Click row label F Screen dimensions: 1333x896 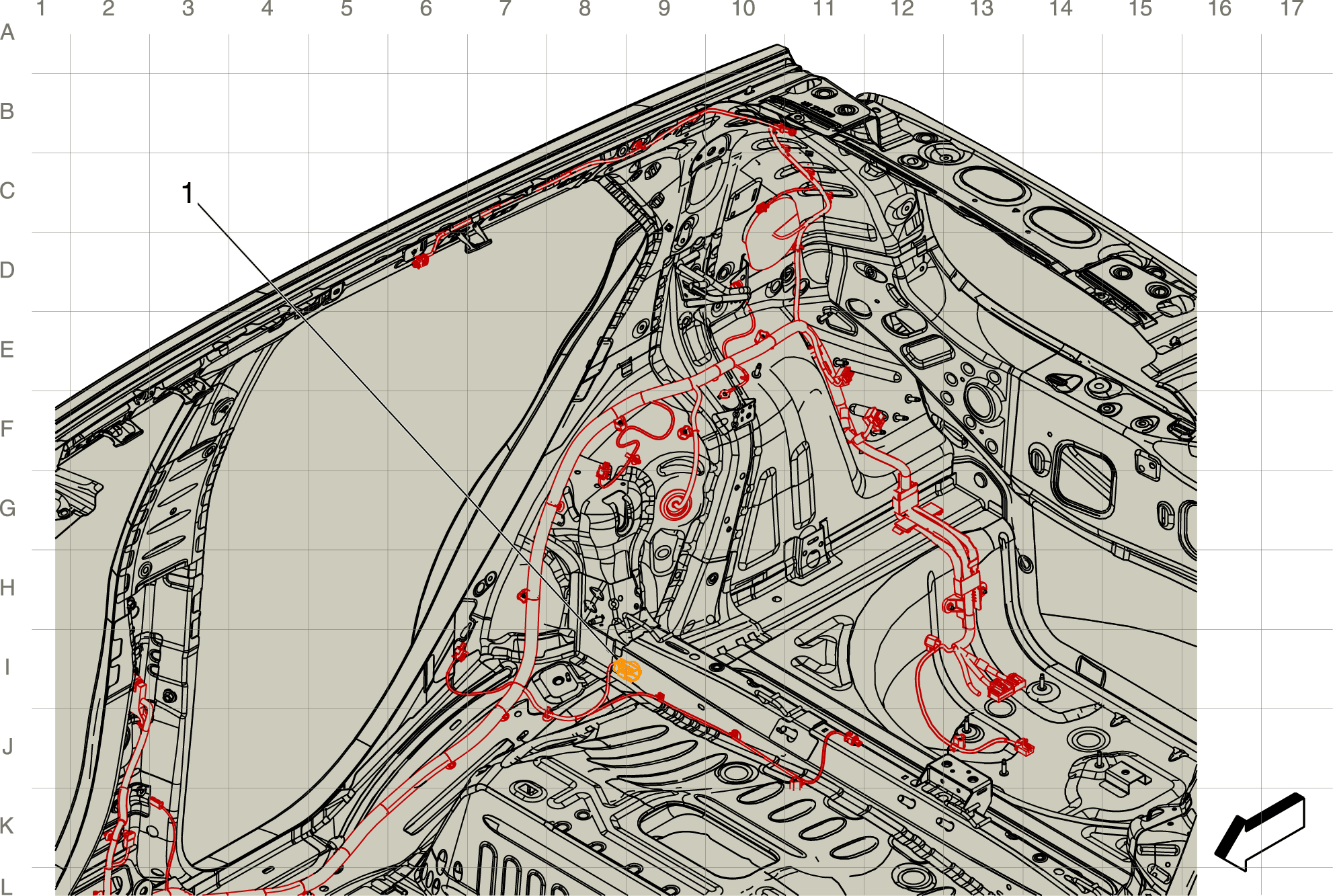(7, 429)
